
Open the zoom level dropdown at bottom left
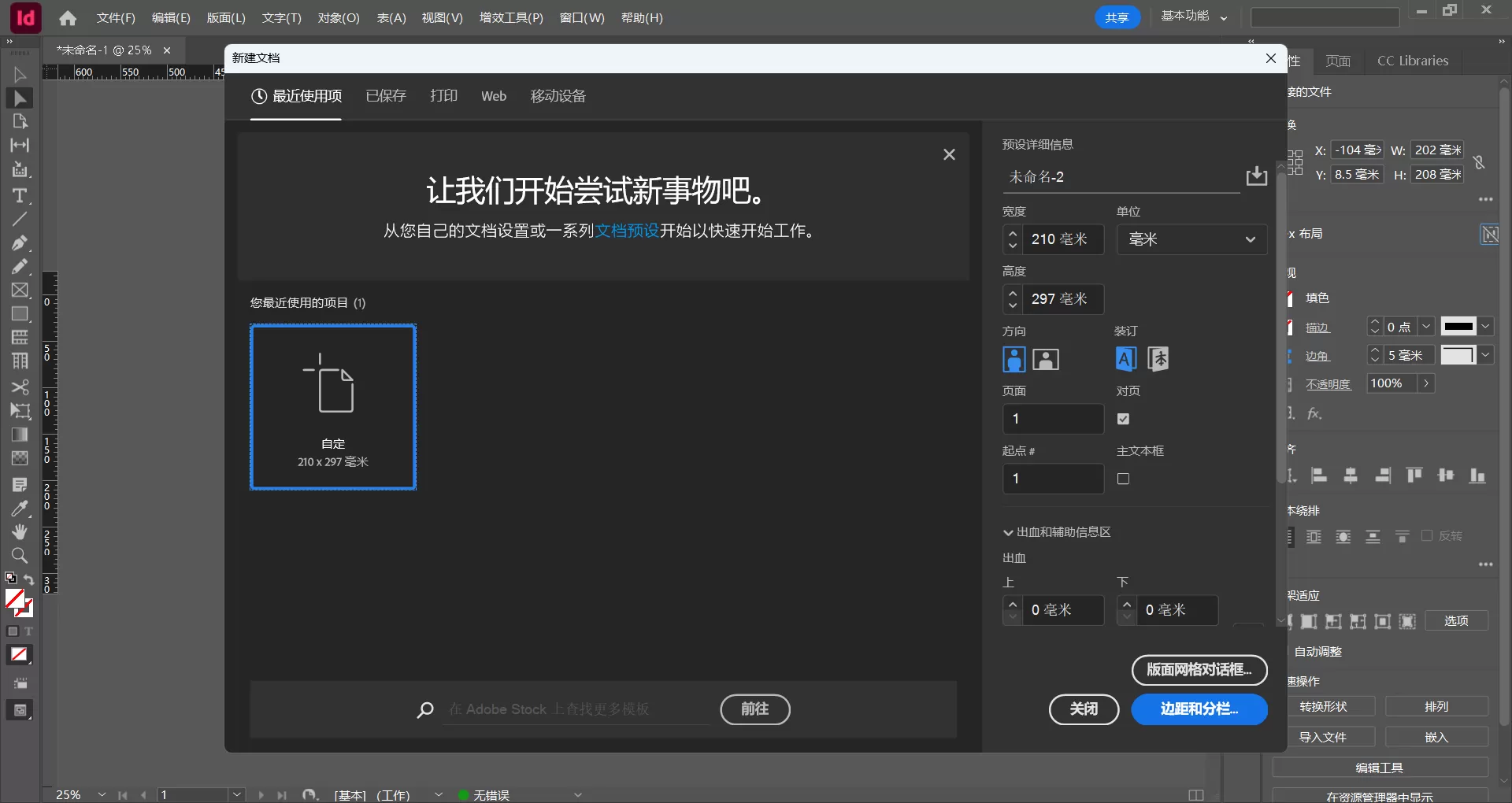[101, 794]
